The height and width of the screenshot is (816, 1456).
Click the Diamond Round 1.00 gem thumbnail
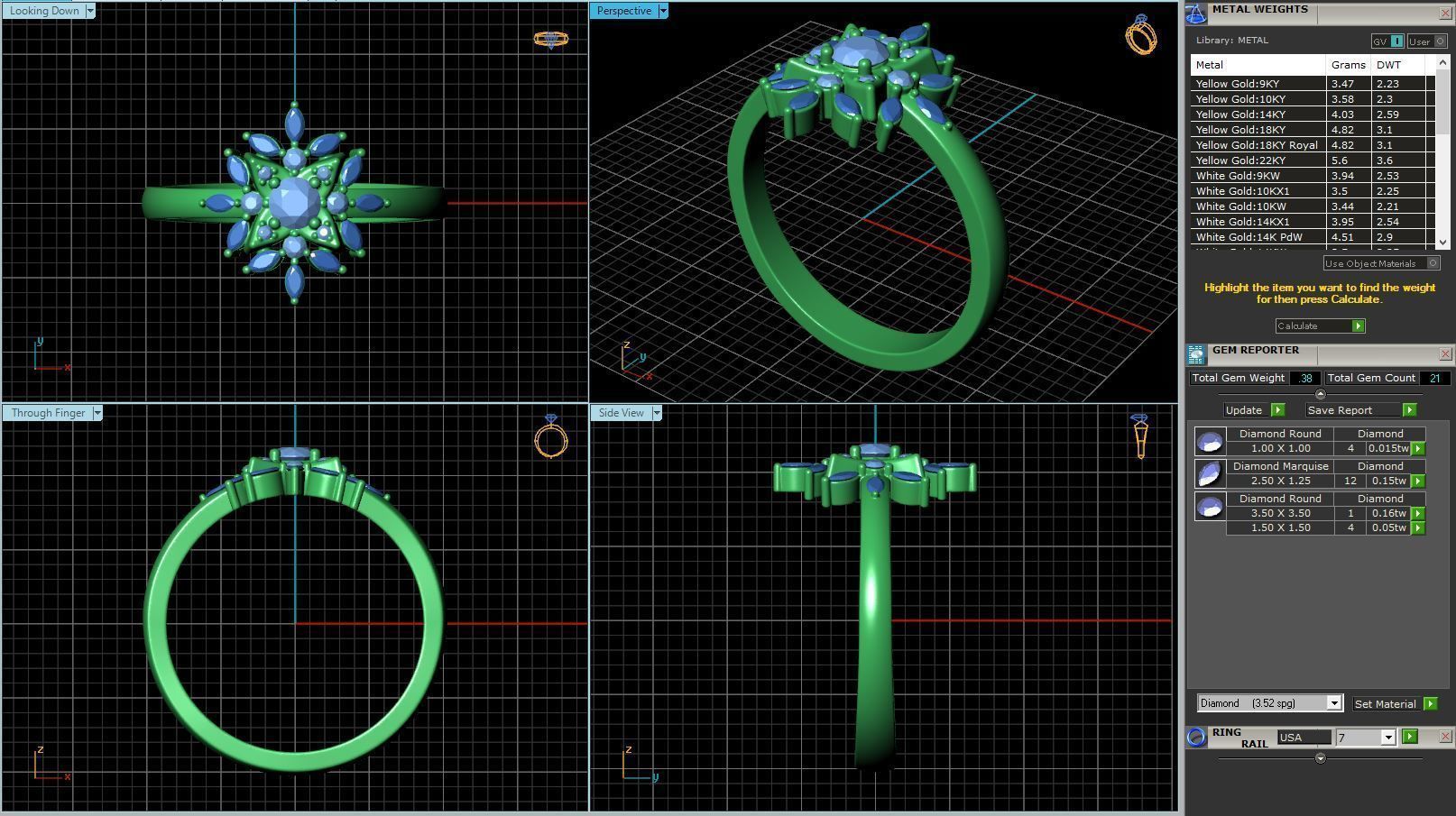[x=1210, y=441]
